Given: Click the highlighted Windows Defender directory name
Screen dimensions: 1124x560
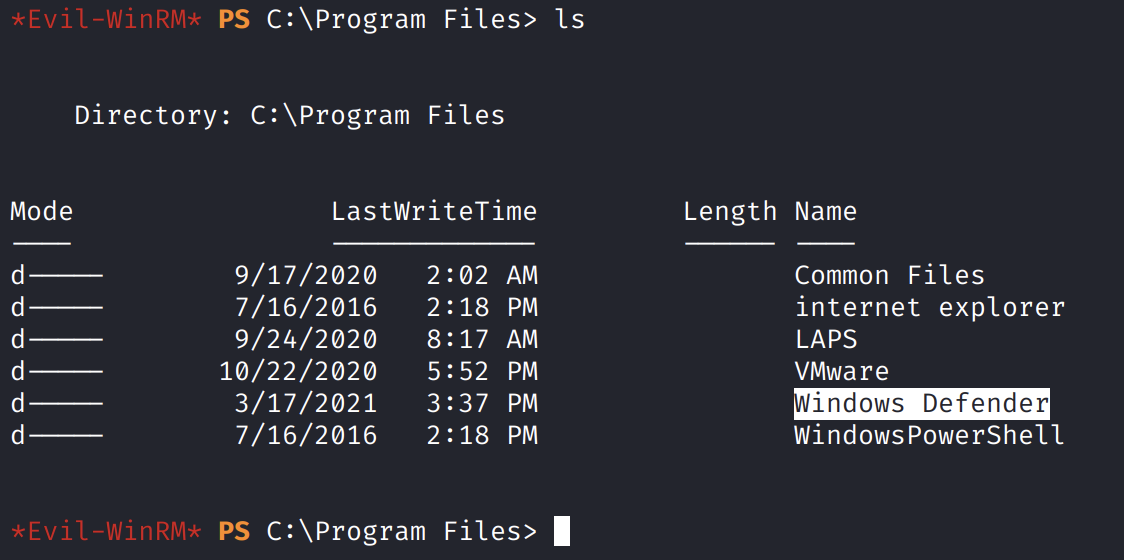Looking at the screenshot, I should [921, 403].
